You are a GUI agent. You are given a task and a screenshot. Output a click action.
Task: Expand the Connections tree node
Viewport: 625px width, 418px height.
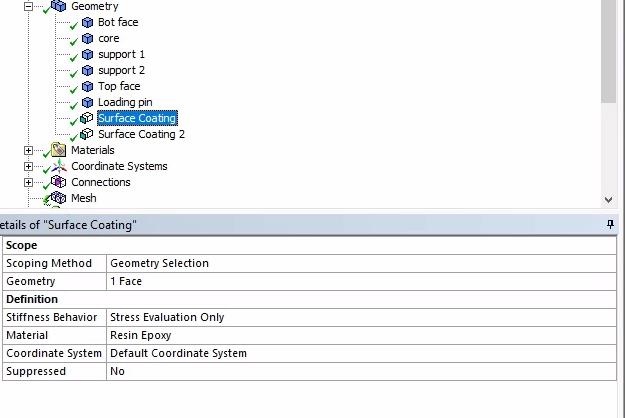pyautogui.click(x=28, y=182)
